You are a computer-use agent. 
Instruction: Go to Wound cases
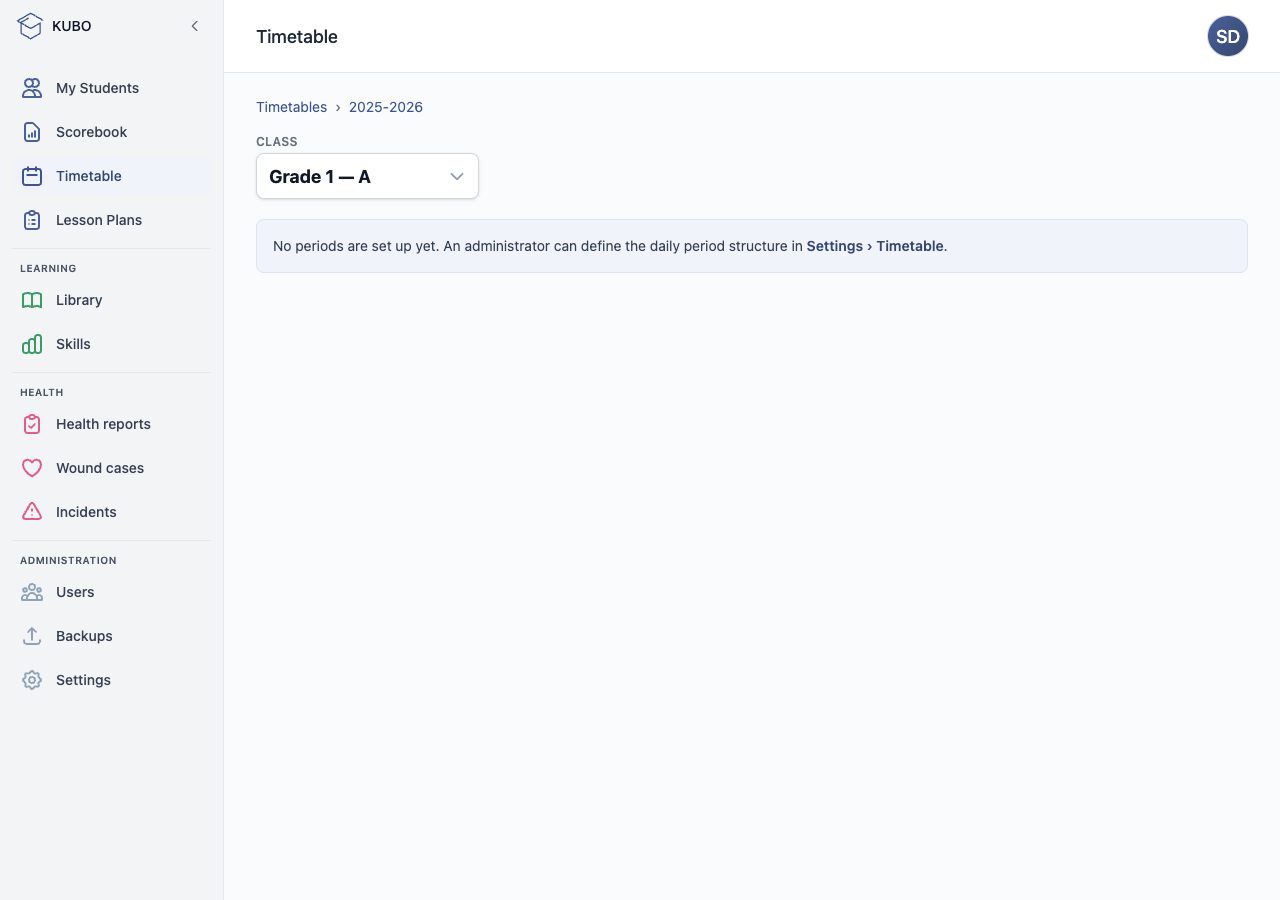[x=112, y=468]
